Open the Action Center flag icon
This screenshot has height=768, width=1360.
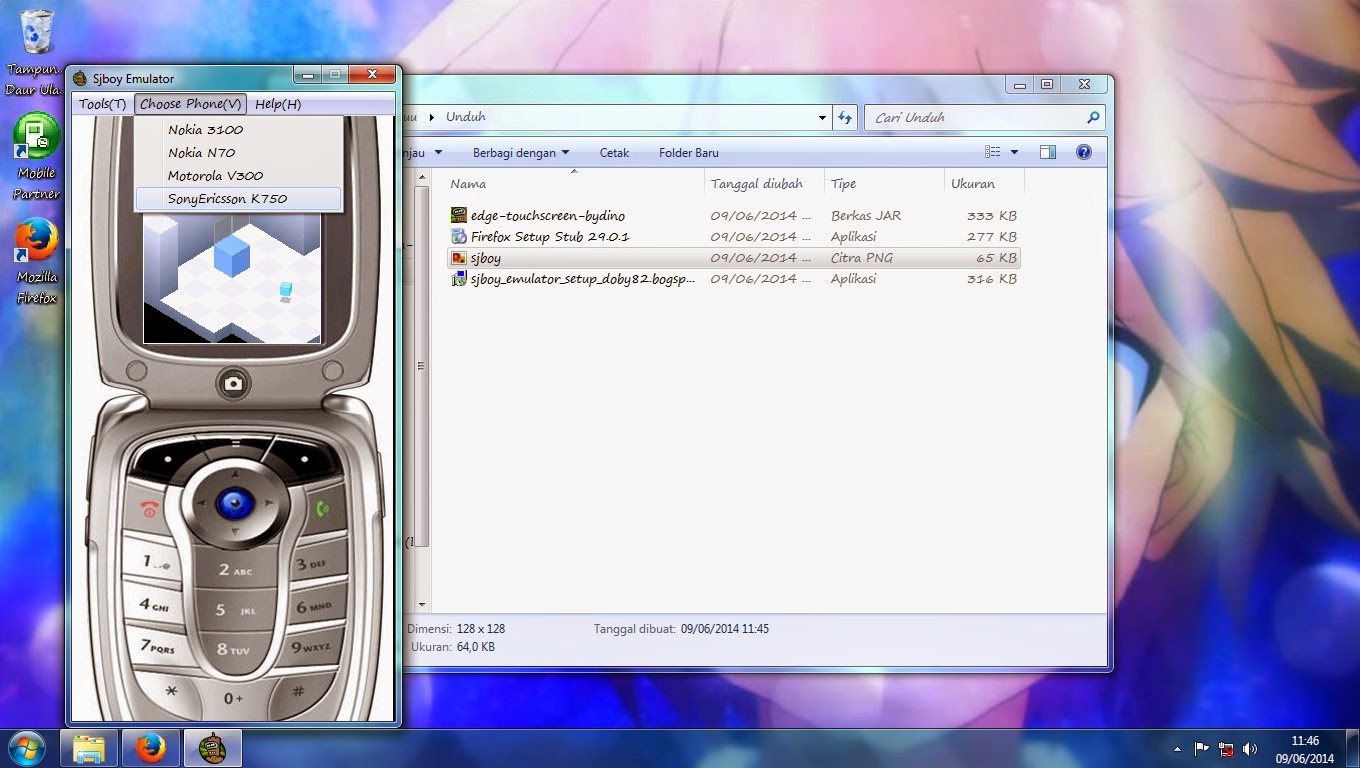click(x=1202, y=748)
